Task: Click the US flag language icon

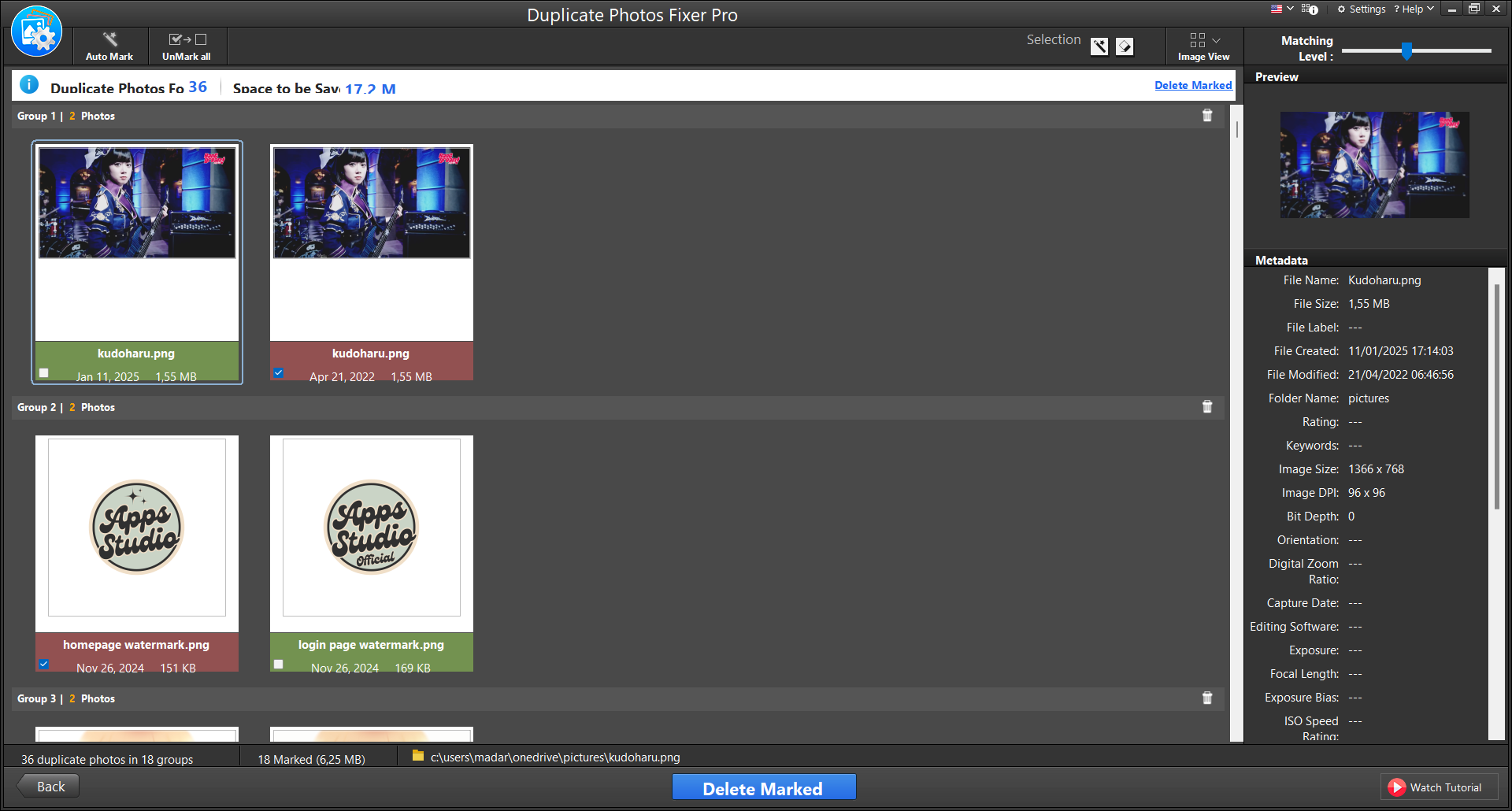Action: 1277,9
